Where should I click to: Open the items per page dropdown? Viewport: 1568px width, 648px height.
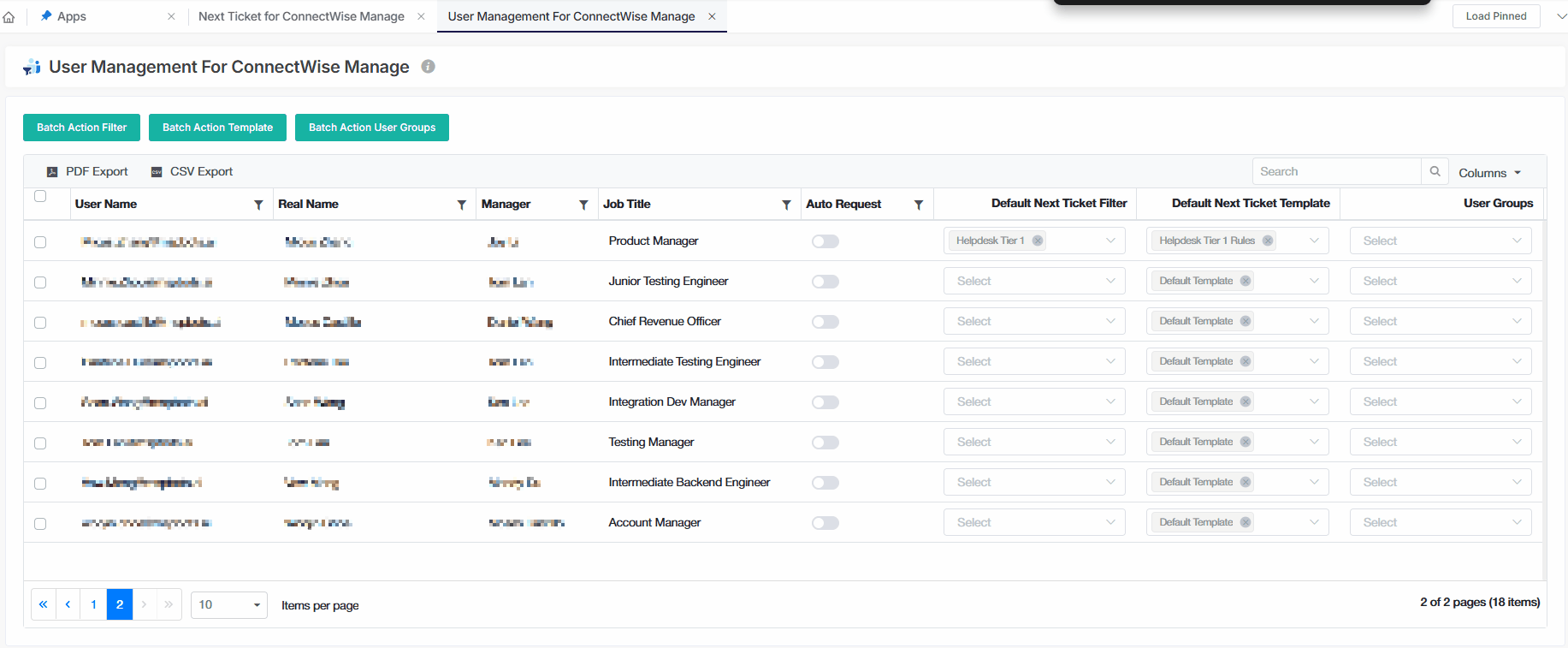(x=229, y=604)
